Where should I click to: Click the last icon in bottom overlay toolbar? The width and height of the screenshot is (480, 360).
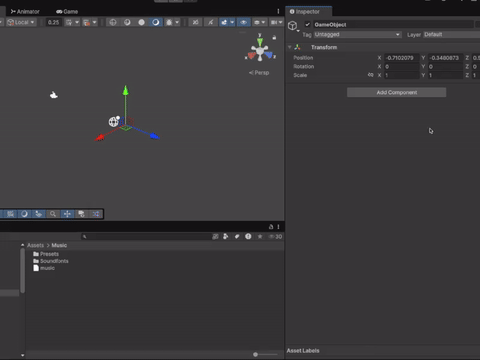pyautogui.click(x=96, y=214)
